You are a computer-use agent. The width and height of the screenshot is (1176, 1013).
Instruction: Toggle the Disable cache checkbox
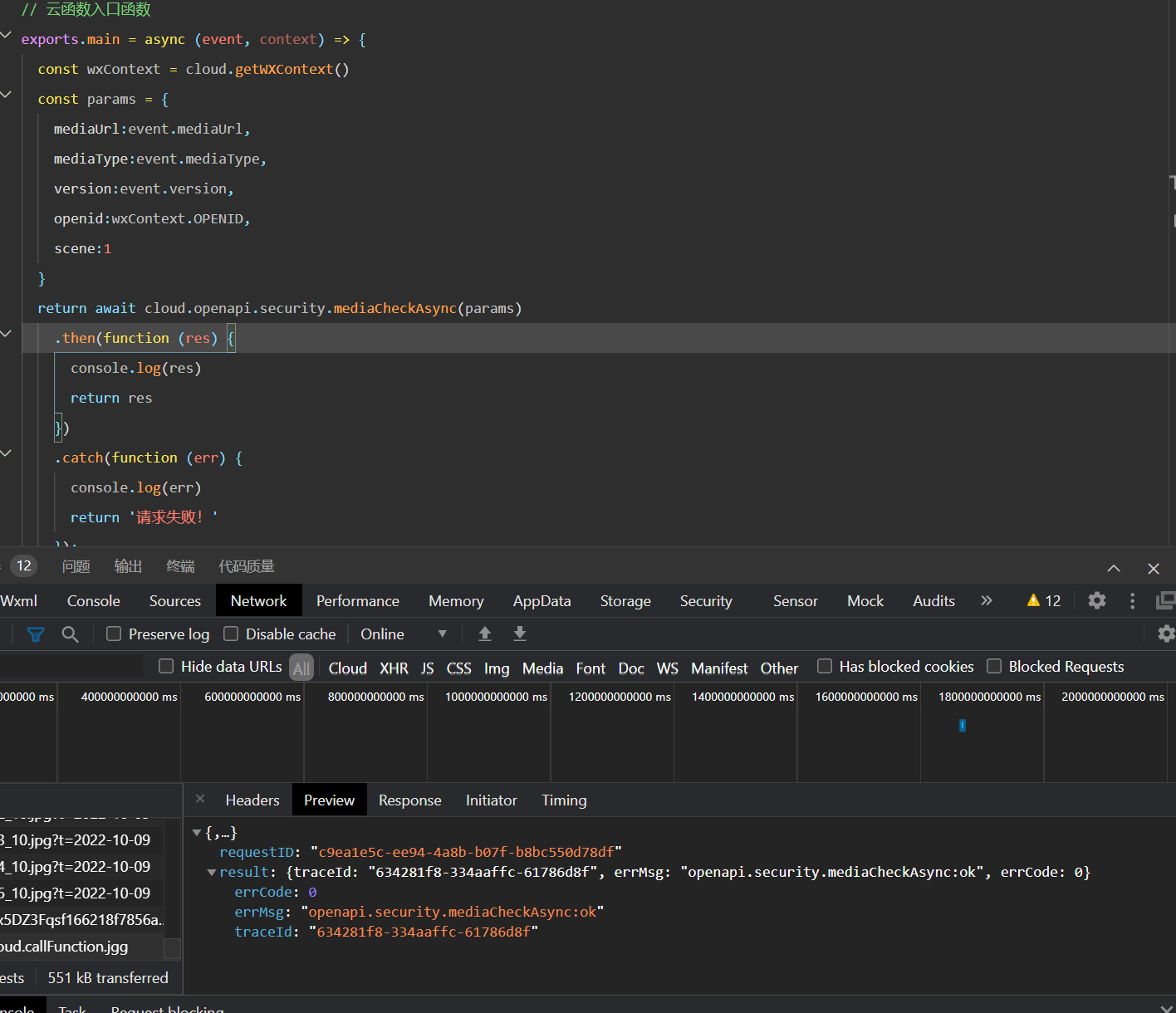click(x=232, y=634)
